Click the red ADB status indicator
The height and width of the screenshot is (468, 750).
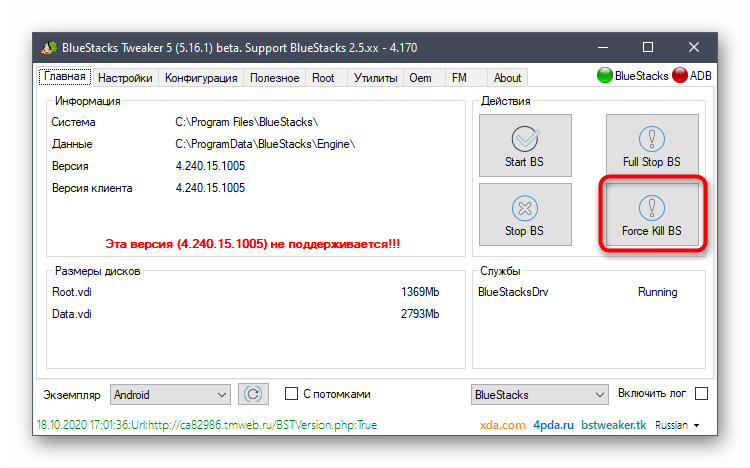[x=680, y=76]
